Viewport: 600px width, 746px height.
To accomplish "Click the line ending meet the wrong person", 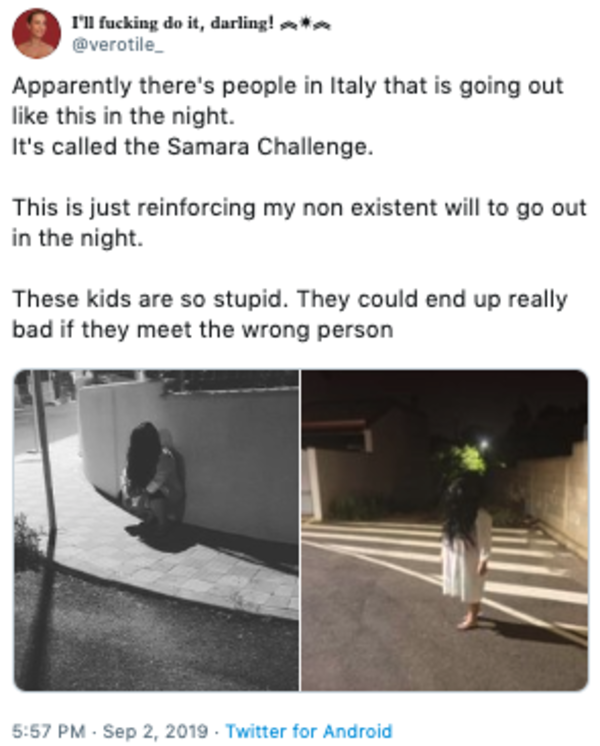I will pos(203,330).
